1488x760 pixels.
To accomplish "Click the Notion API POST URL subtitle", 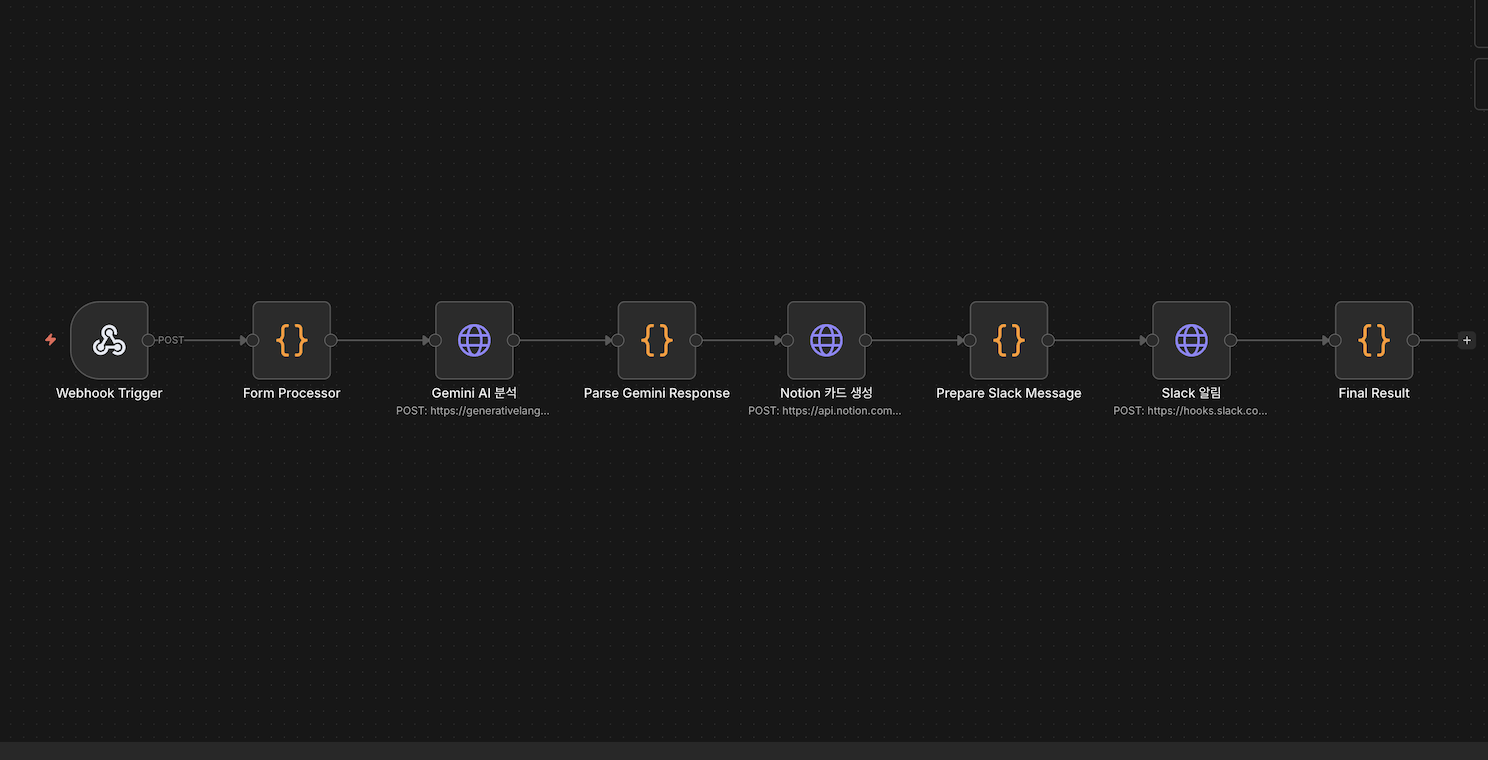I will point(825,410).
